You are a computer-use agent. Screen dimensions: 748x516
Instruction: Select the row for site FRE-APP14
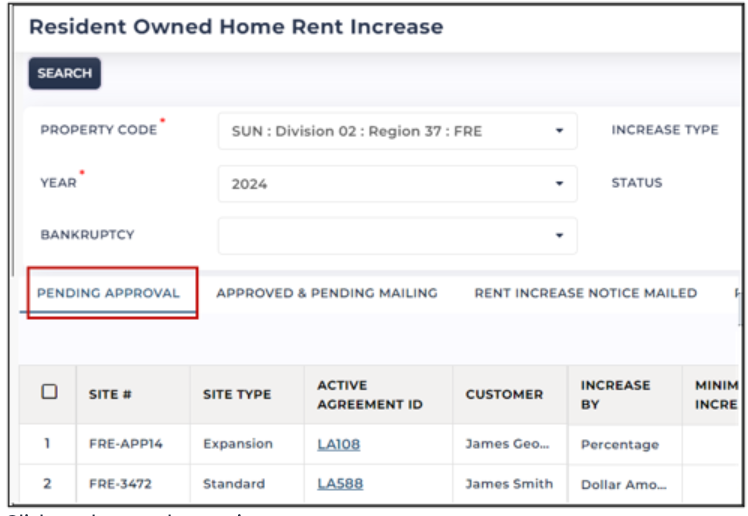click(x=379, y=444)
